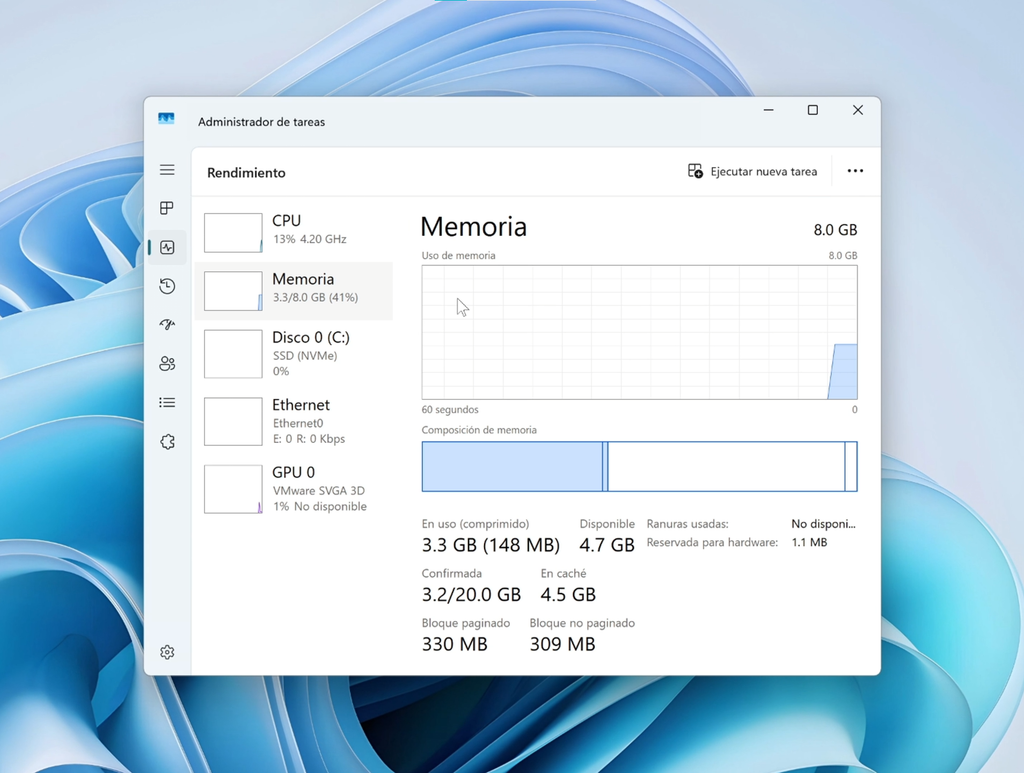Open the hamburger navigation menu
Image resolution: width=1024 pixels, height=773 pixels.
tap(167, 170)
